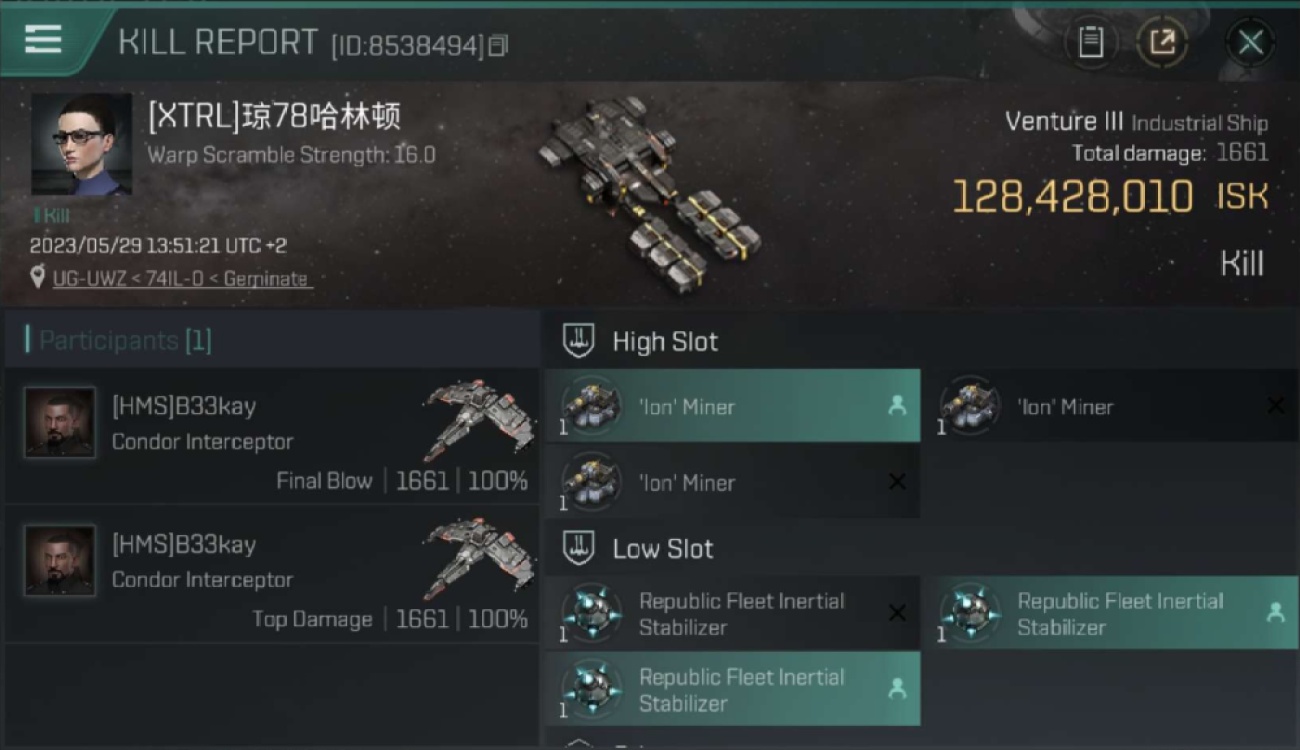
Task: Select the High Slot section icon
Action: click(x=578, y=340)
